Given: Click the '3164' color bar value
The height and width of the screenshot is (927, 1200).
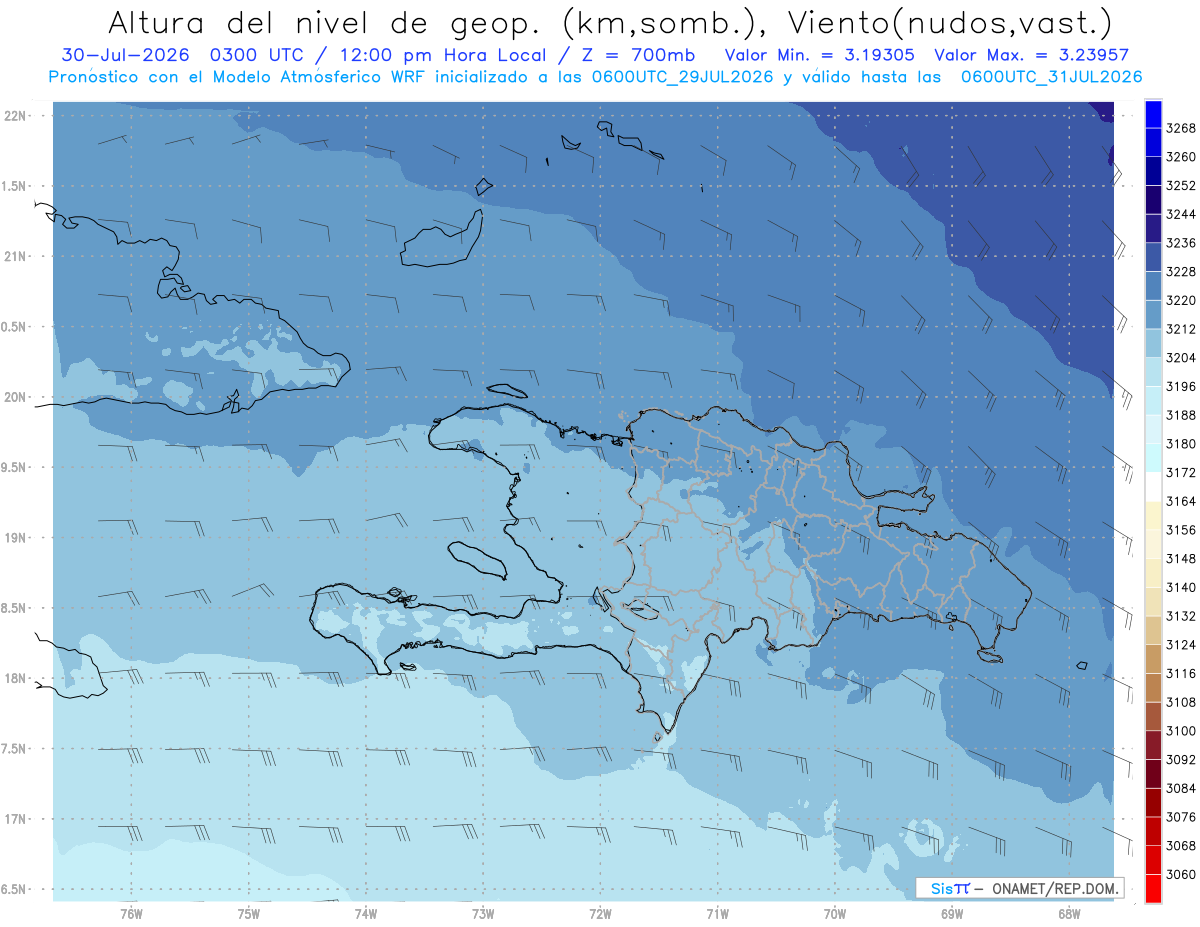Looking at the screenshot, I should (x=1181, y=501).
